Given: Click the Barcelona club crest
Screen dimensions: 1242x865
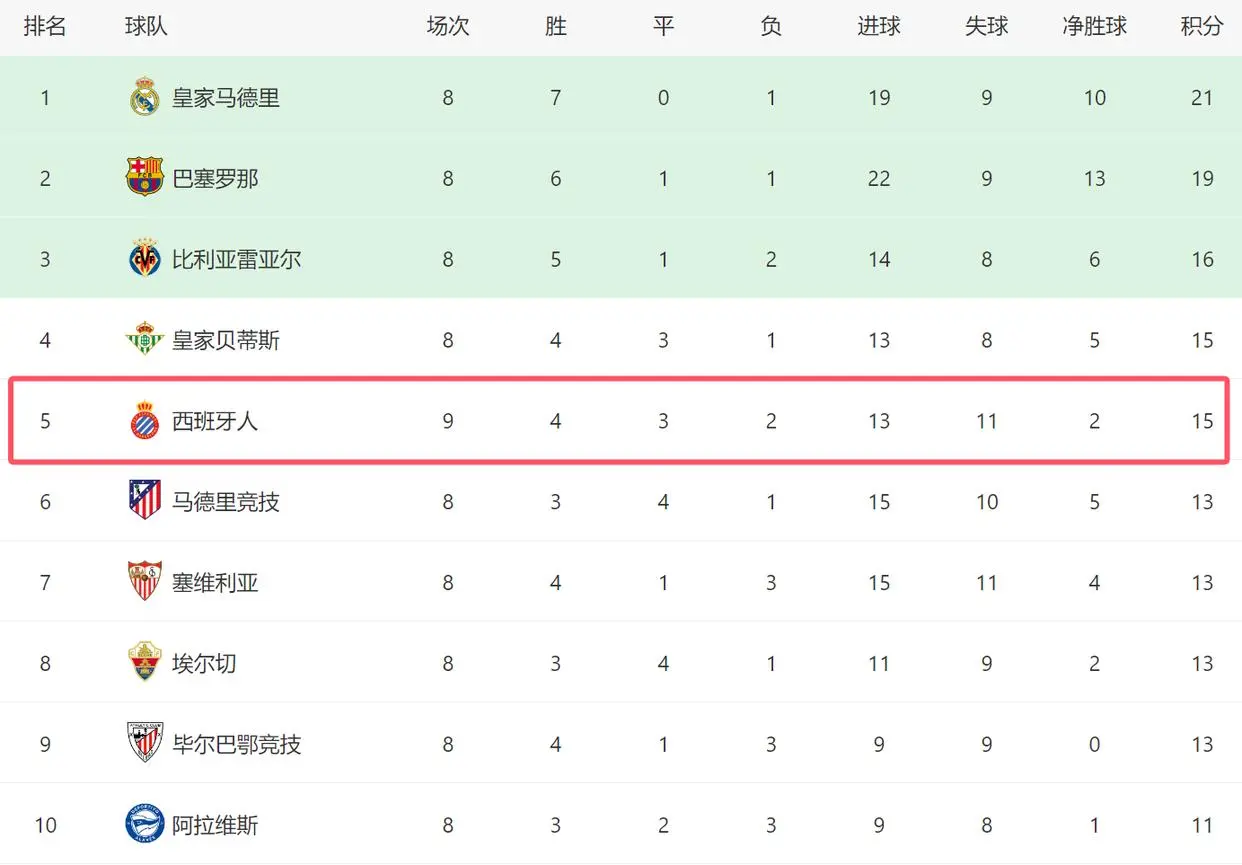Looking at the screenshot, I should 145,178.
